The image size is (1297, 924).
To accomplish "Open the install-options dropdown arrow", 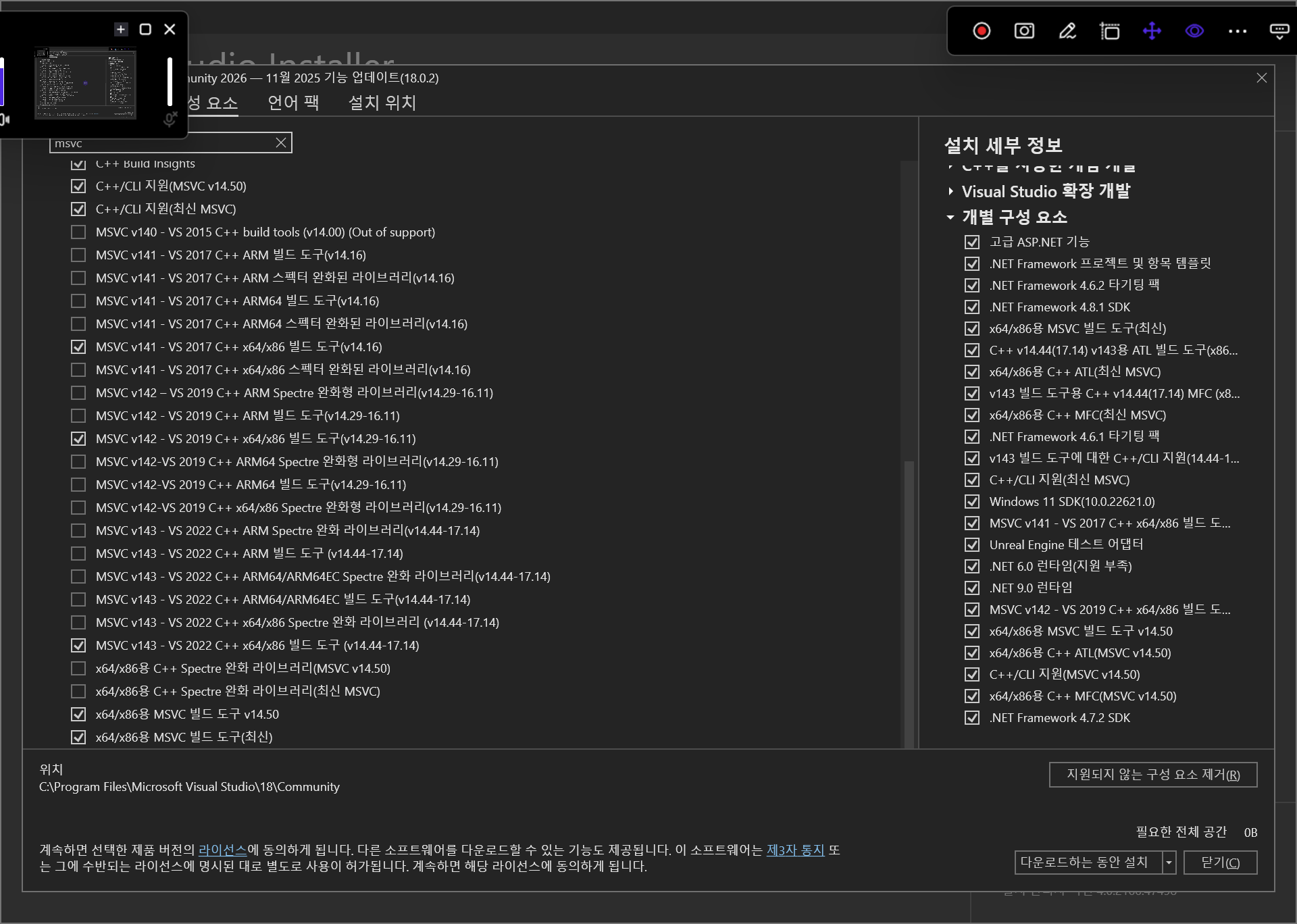I will [1169, 863].
